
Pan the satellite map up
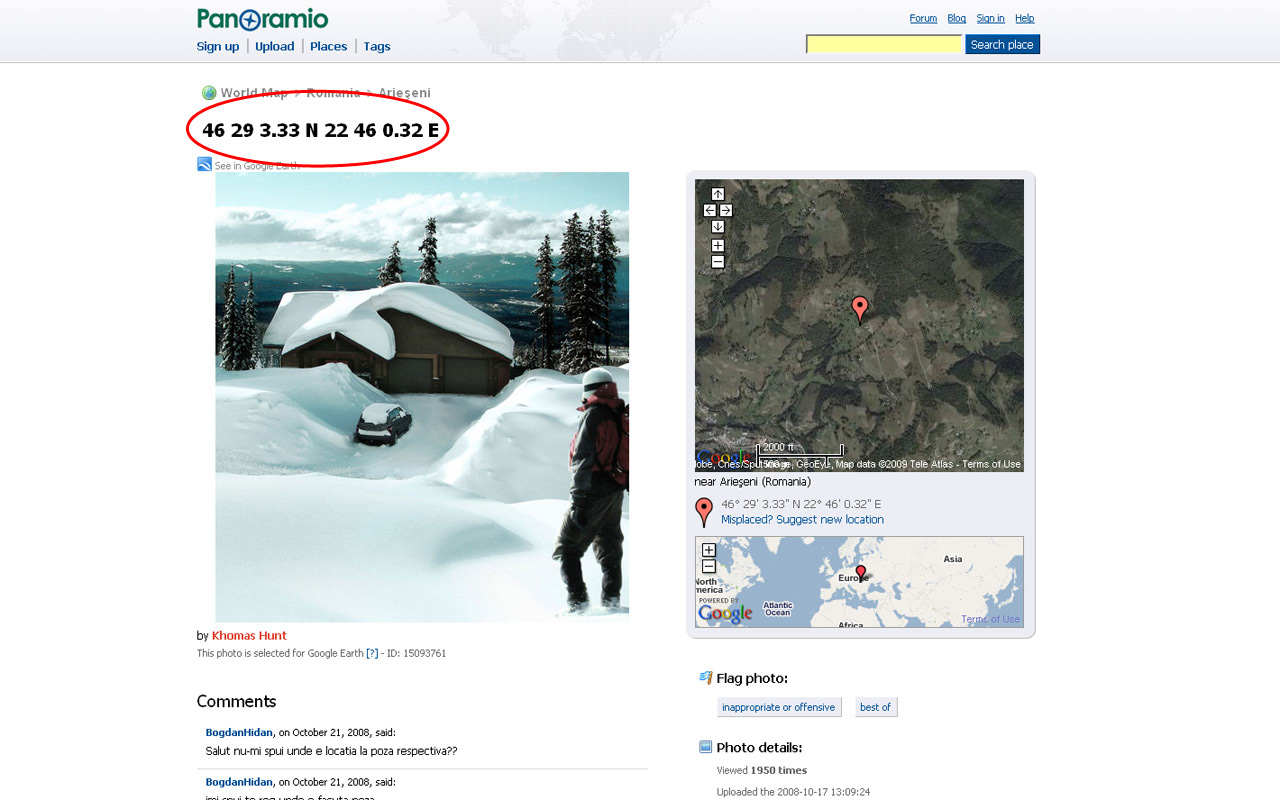point(717,194)
